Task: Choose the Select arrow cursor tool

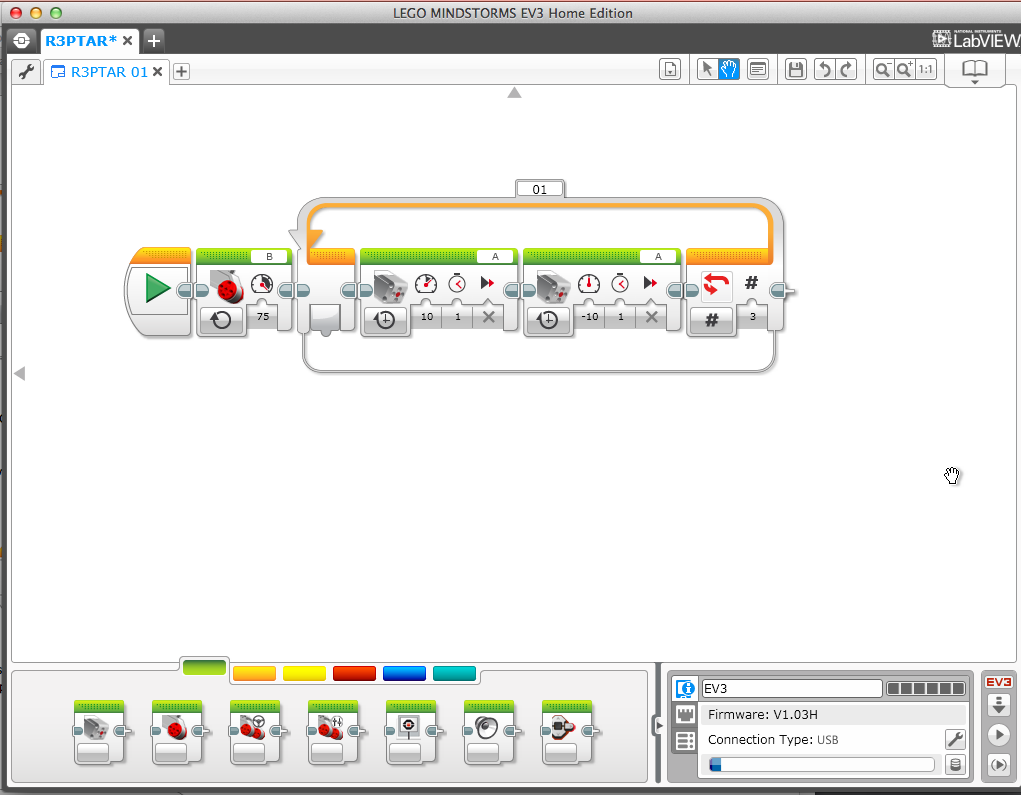Action: pyautogui.click(x=706, y=69)
